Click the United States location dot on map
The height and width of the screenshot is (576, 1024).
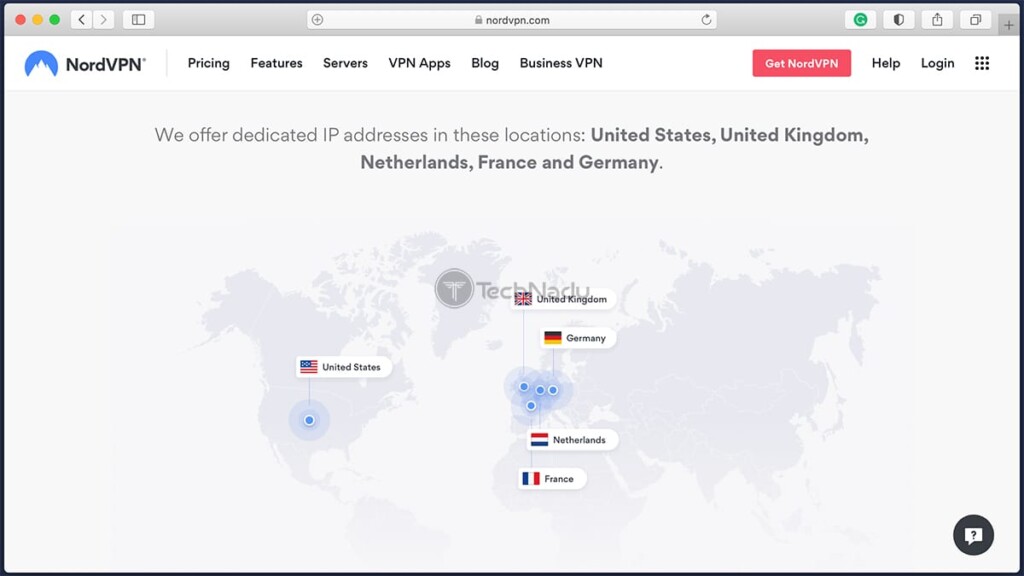(x=309, y=420)
